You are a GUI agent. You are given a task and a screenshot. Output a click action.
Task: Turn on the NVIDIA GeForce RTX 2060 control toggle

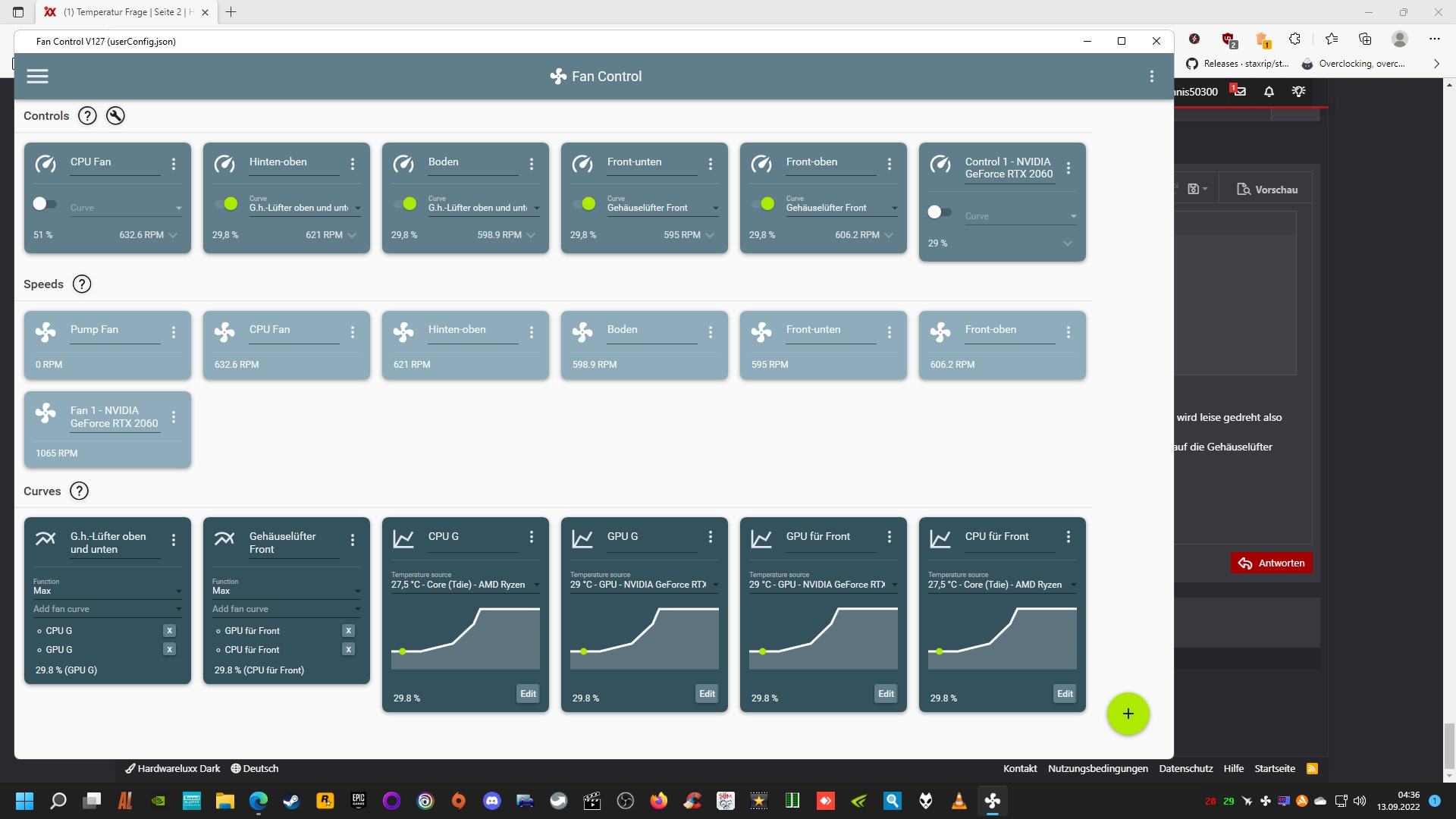[x=940, y=212]
